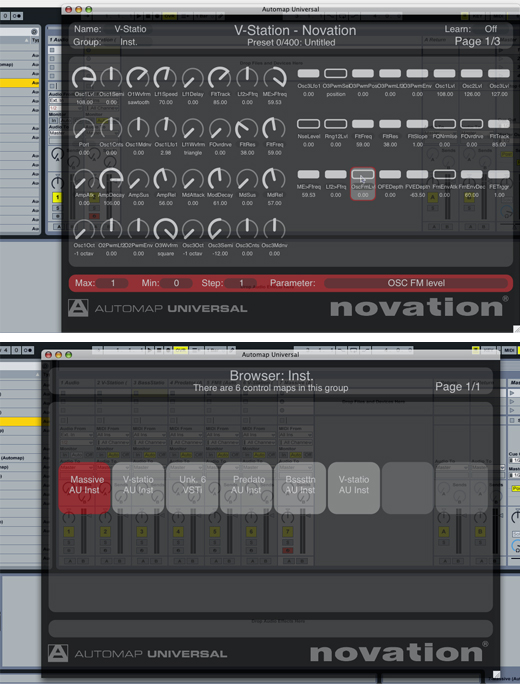Edit the Name field showing V-Statio

pyautogui.click(x=130, y=29)
